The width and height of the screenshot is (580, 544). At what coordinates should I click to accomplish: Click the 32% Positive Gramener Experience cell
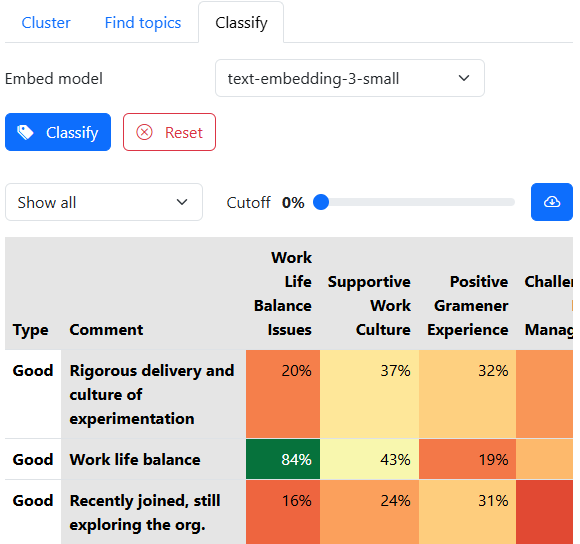468,394
